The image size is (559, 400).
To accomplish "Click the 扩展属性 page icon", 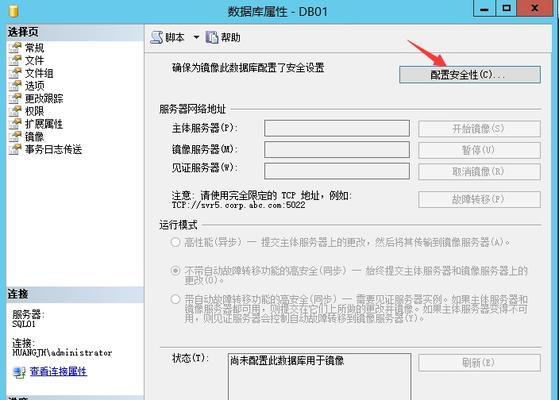I will click(x=15, y=124).
